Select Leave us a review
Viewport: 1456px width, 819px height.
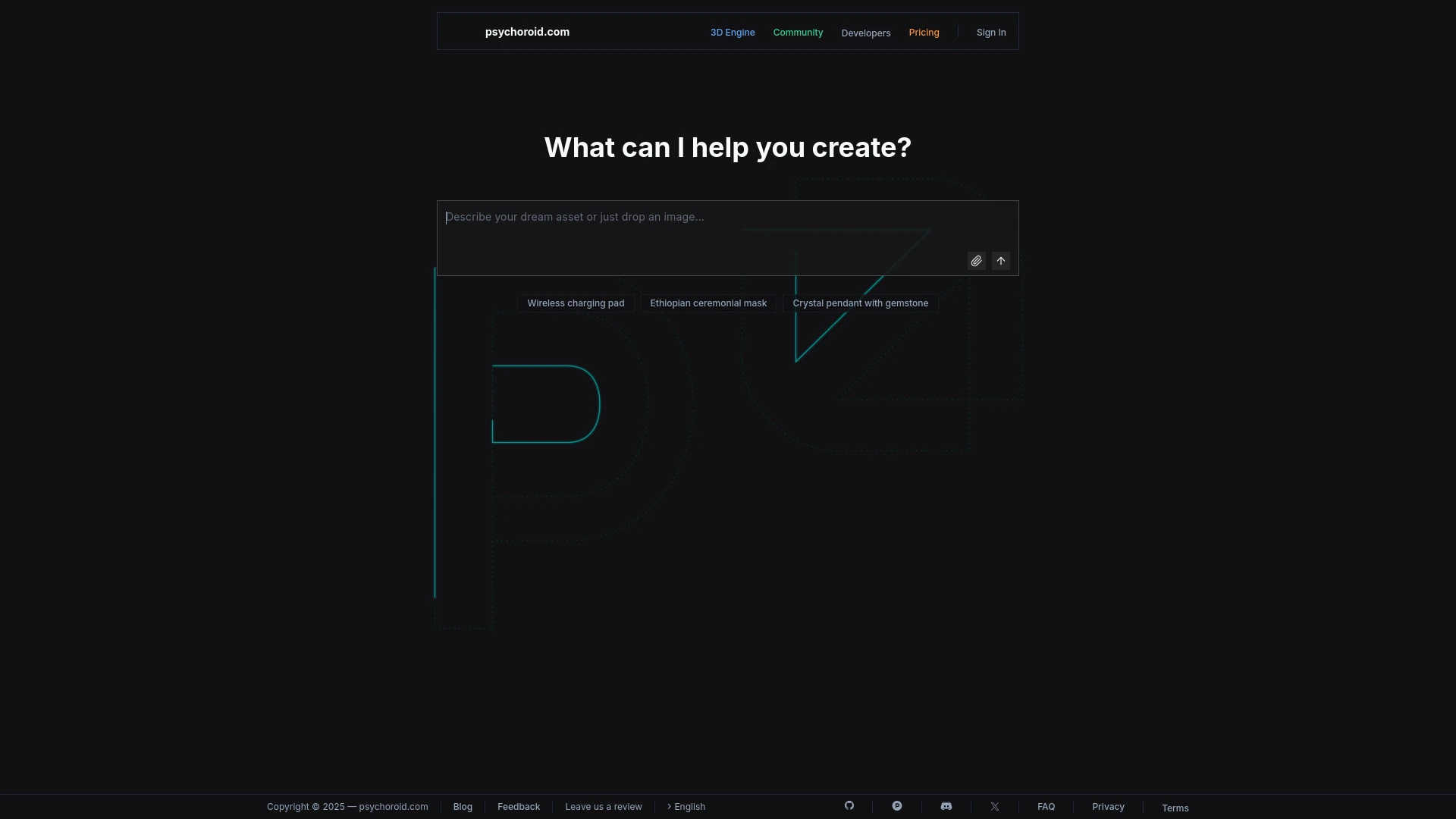603,806
